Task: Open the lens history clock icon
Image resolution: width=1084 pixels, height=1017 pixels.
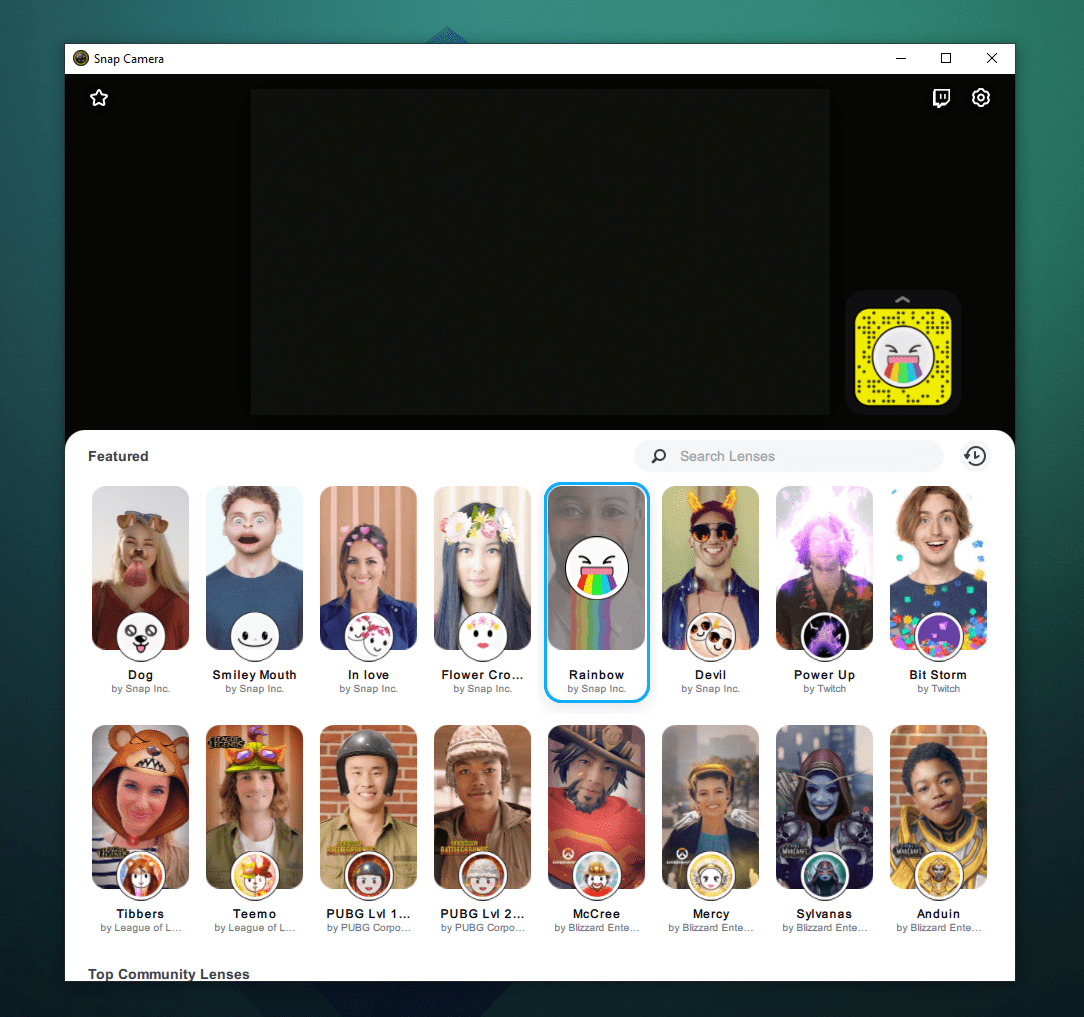Action: click(975, 456)
